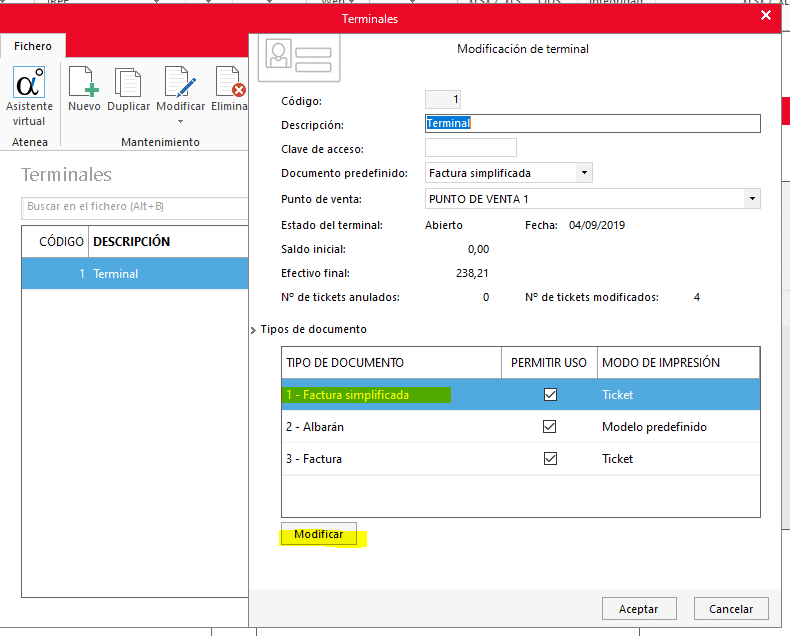Image resolution: width=790 pixels, height=636 pixels.
Task: Click the Clave de acceso input field
Action: coord(471,148)
